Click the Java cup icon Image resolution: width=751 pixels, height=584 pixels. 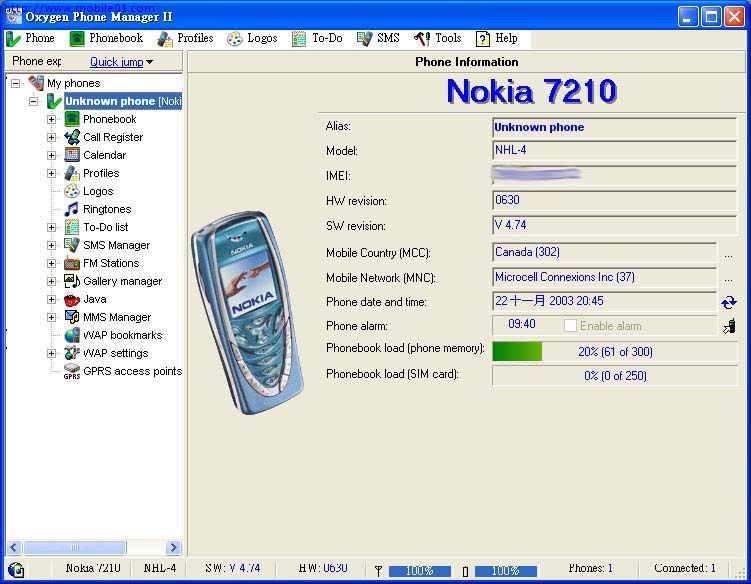coord(72,299)
